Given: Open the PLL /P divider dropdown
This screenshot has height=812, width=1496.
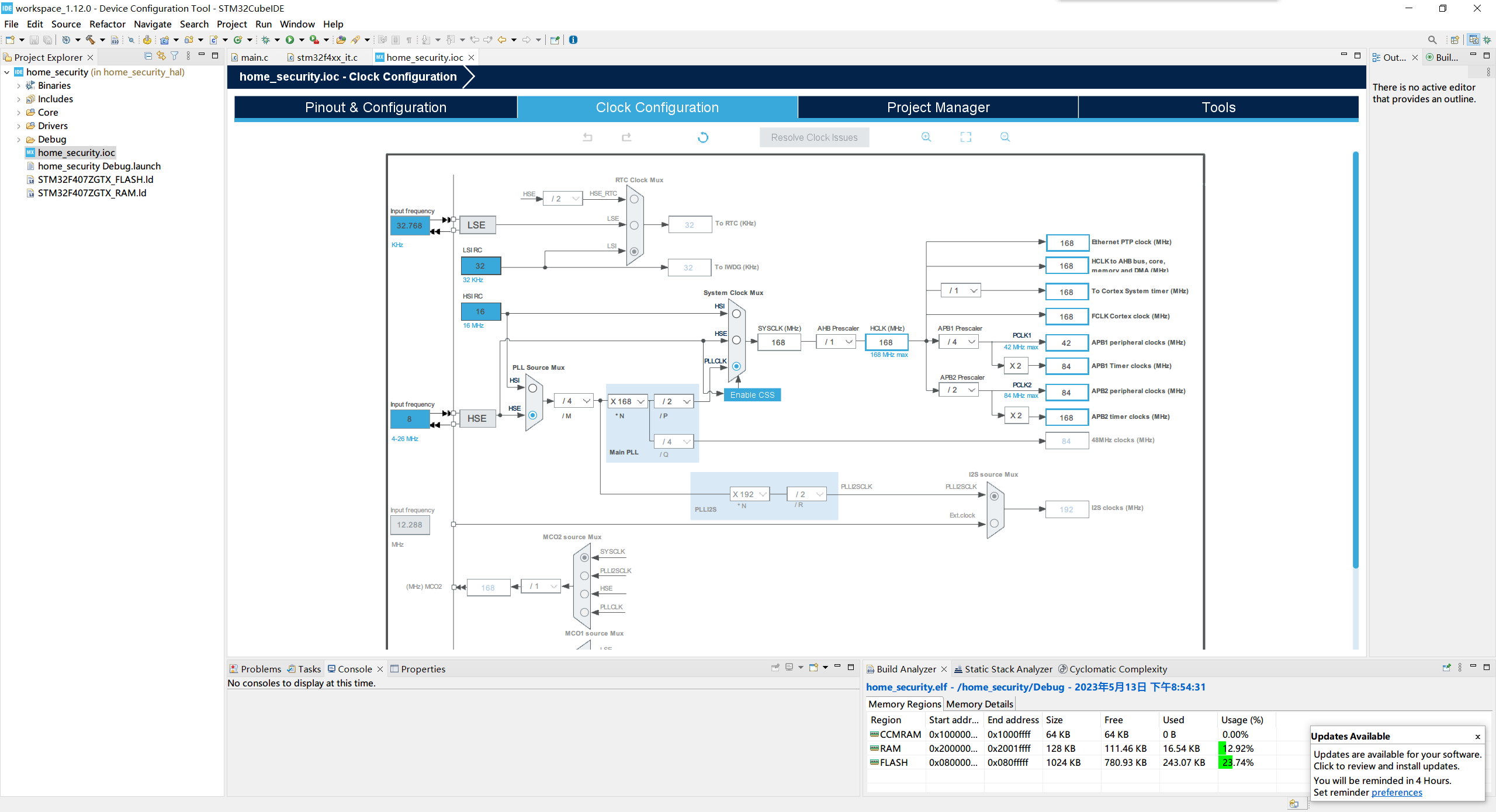Looking at the screenshot, I should tap(674, 401).
